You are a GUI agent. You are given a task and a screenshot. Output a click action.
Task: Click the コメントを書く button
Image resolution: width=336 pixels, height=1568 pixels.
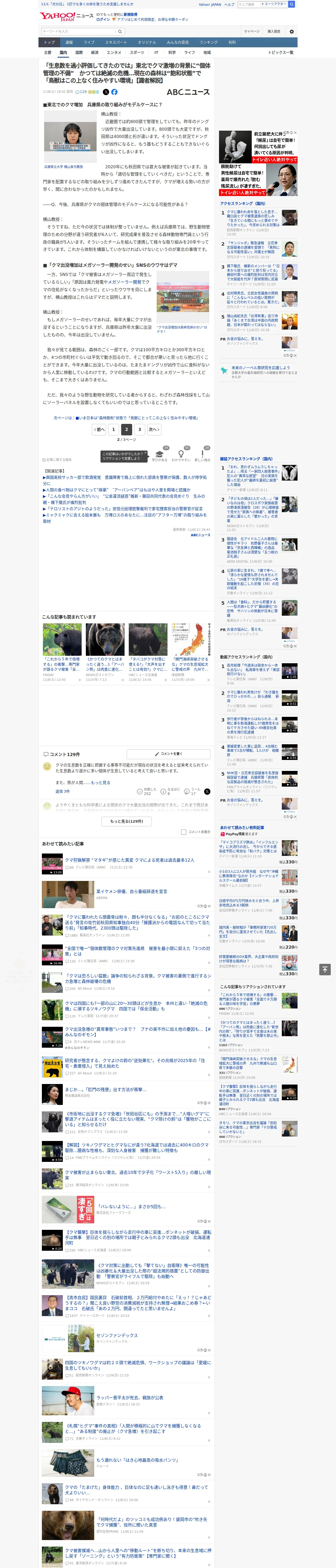169,754
